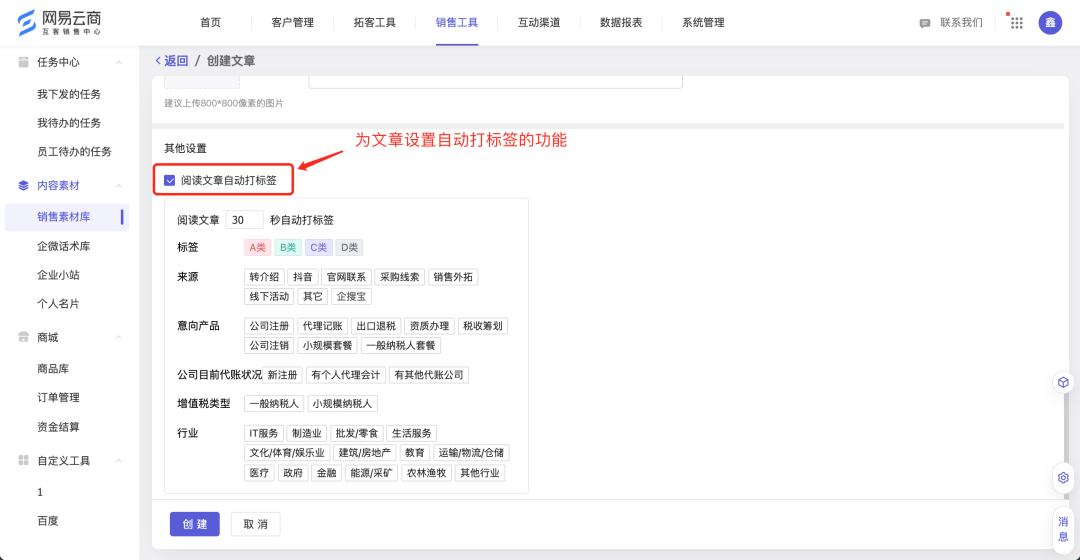
Task: Select the 有个人代理会计 tag
Action: coord(346,375)
